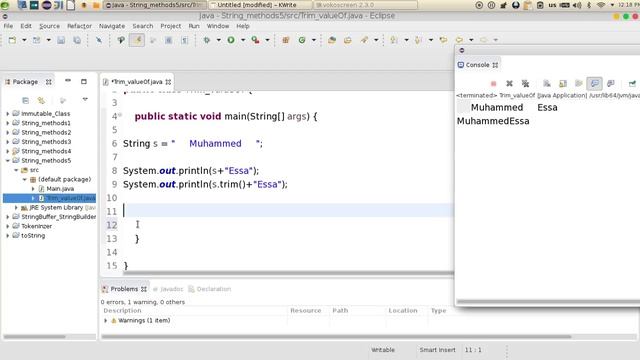Click the New Java Package icon

[x=286, y=40]
